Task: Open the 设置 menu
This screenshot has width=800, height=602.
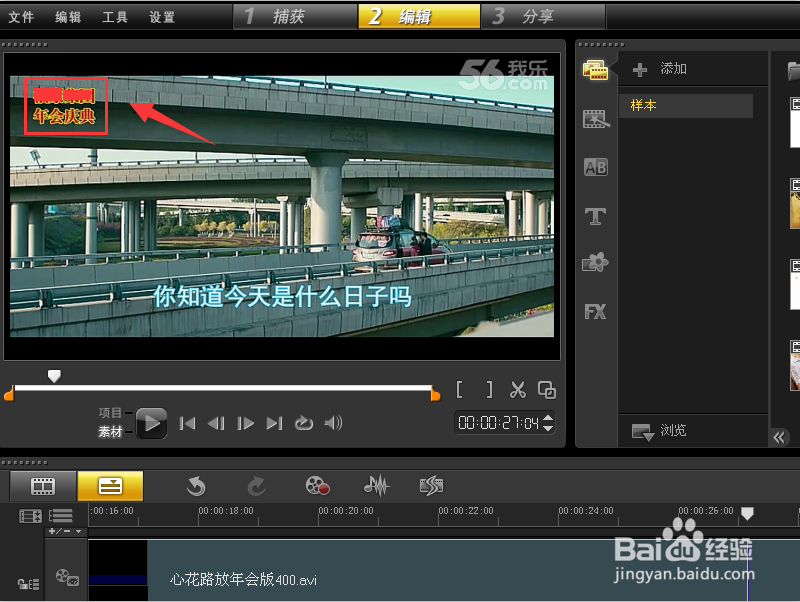Action: (162, 17)
